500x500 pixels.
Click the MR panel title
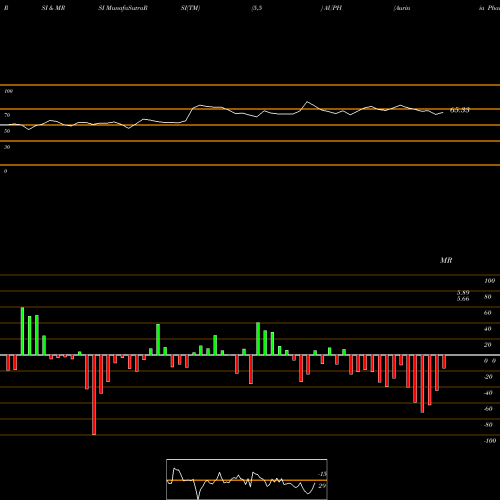coord(446,260)
